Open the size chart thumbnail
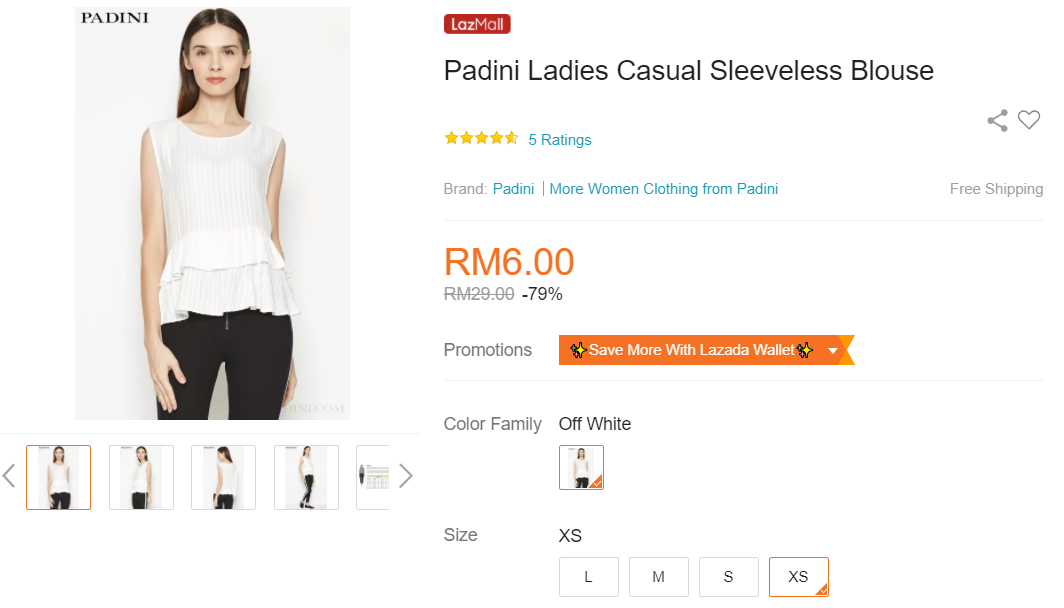 374,477
